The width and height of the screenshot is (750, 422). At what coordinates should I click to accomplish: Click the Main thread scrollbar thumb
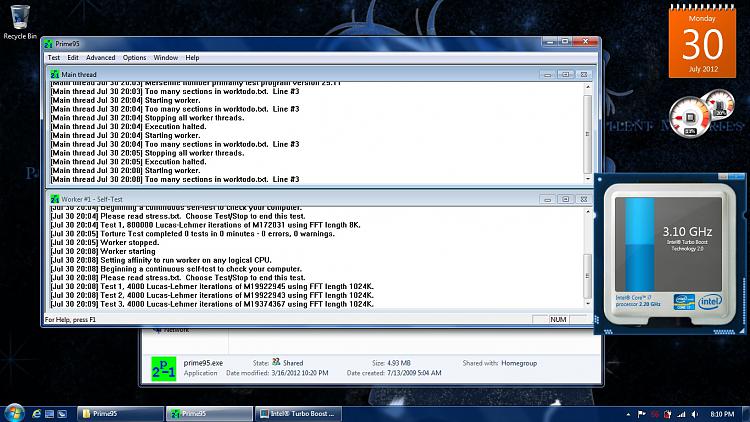[x=588, y=134]
